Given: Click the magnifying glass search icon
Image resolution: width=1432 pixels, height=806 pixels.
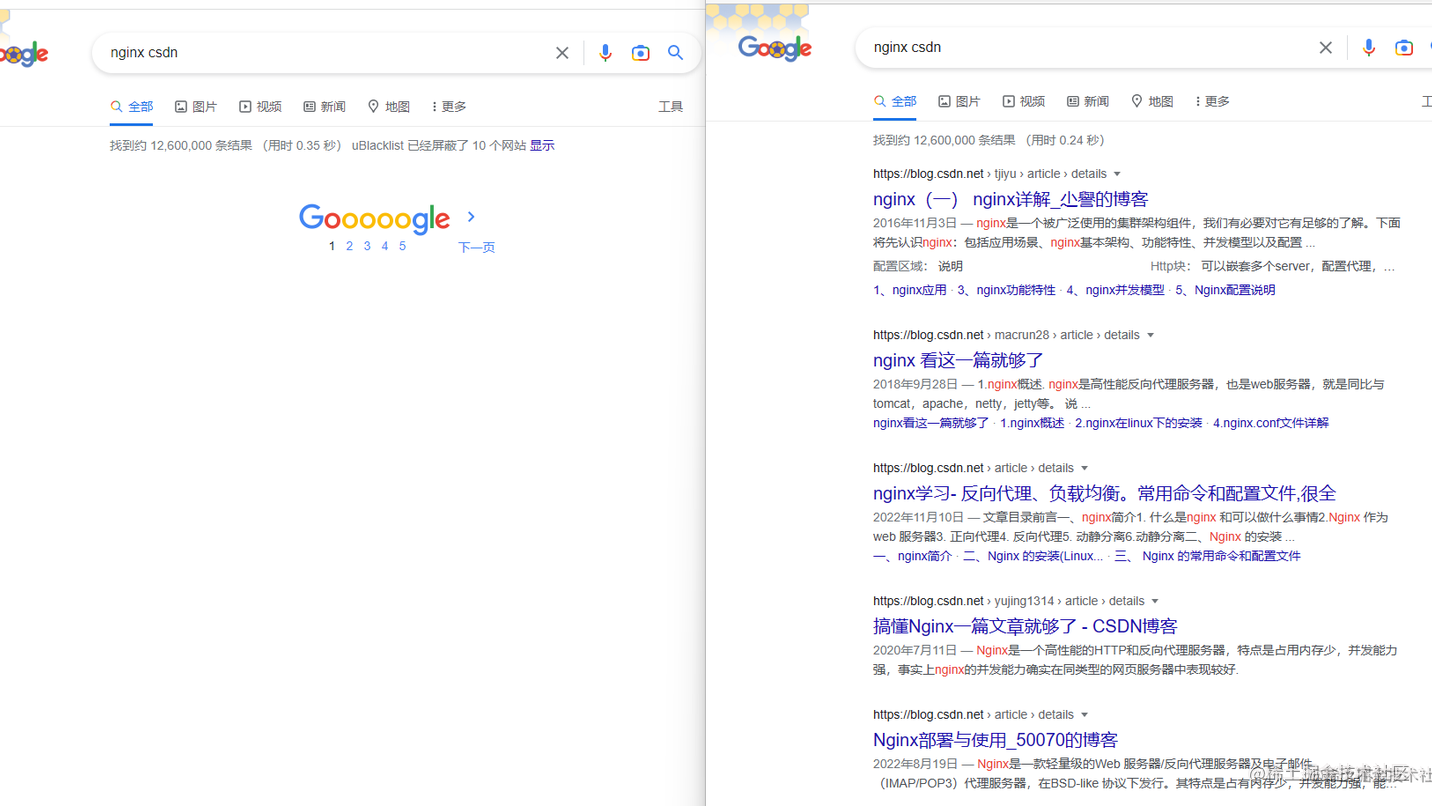Looking at the screenshot, I should coord(675,53).
